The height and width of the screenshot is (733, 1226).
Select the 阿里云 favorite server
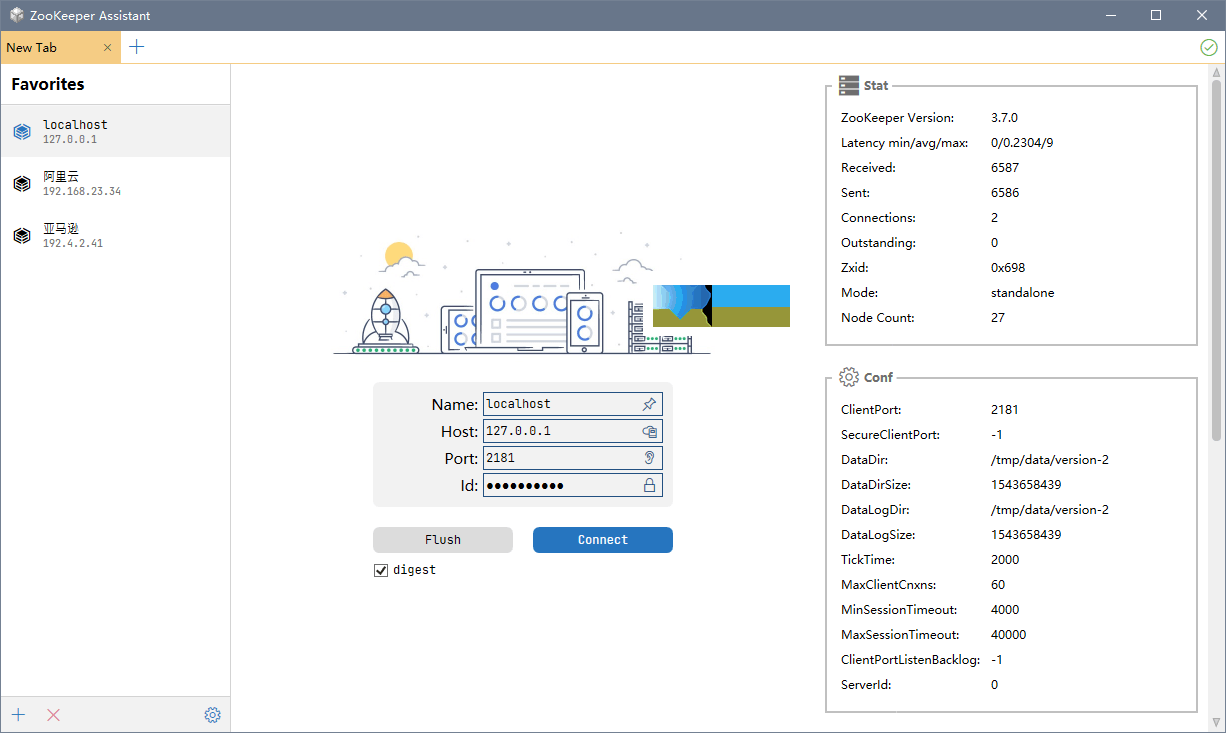(x=115, y=183)
